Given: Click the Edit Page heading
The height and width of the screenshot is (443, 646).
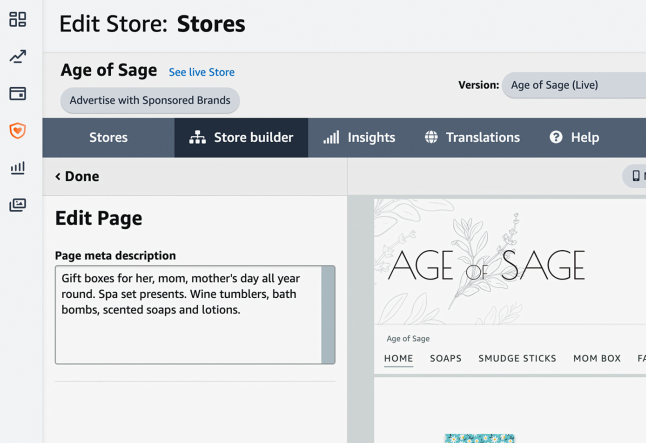Looking at the screenshot, I should [99, 218].
